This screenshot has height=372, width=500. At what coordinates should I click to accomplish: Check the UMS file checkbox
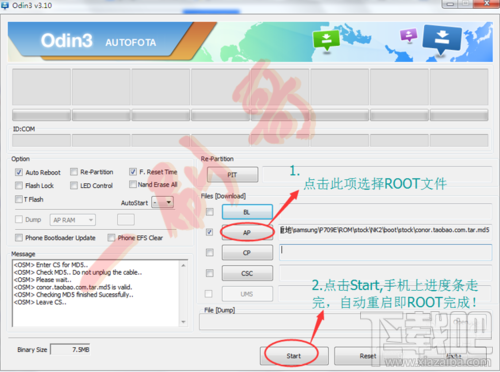(x=209, y=294)
